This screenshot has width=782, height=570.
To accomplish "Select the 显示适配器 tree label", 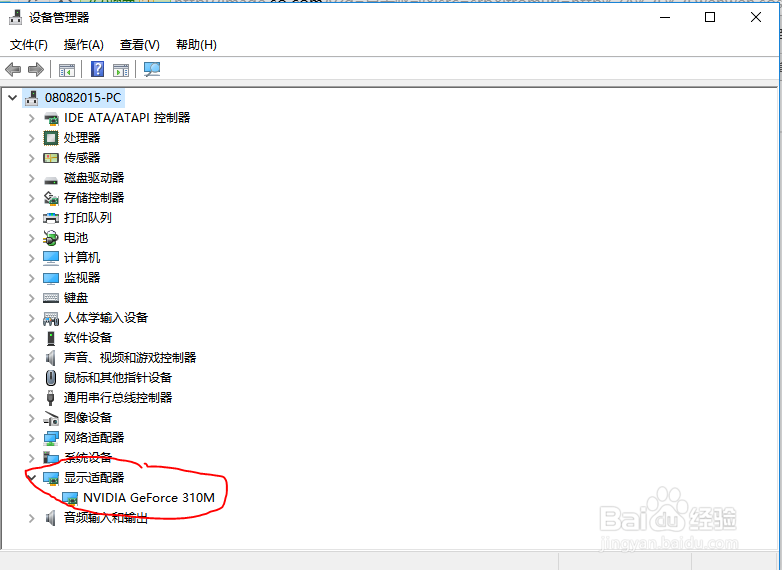I will click(x=94, y=478).
